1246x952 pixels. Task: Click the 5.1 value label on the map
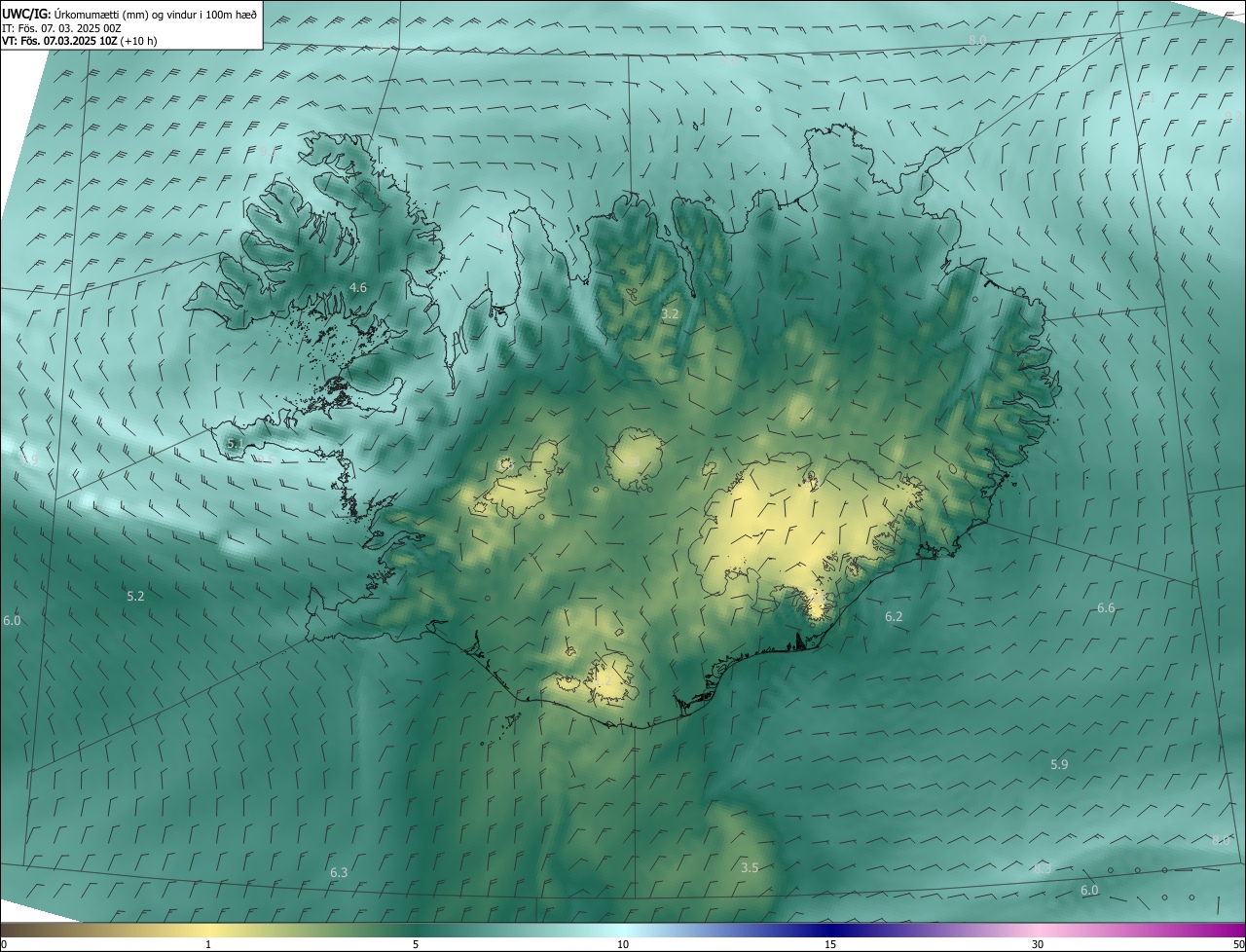(x=236, y=443)
